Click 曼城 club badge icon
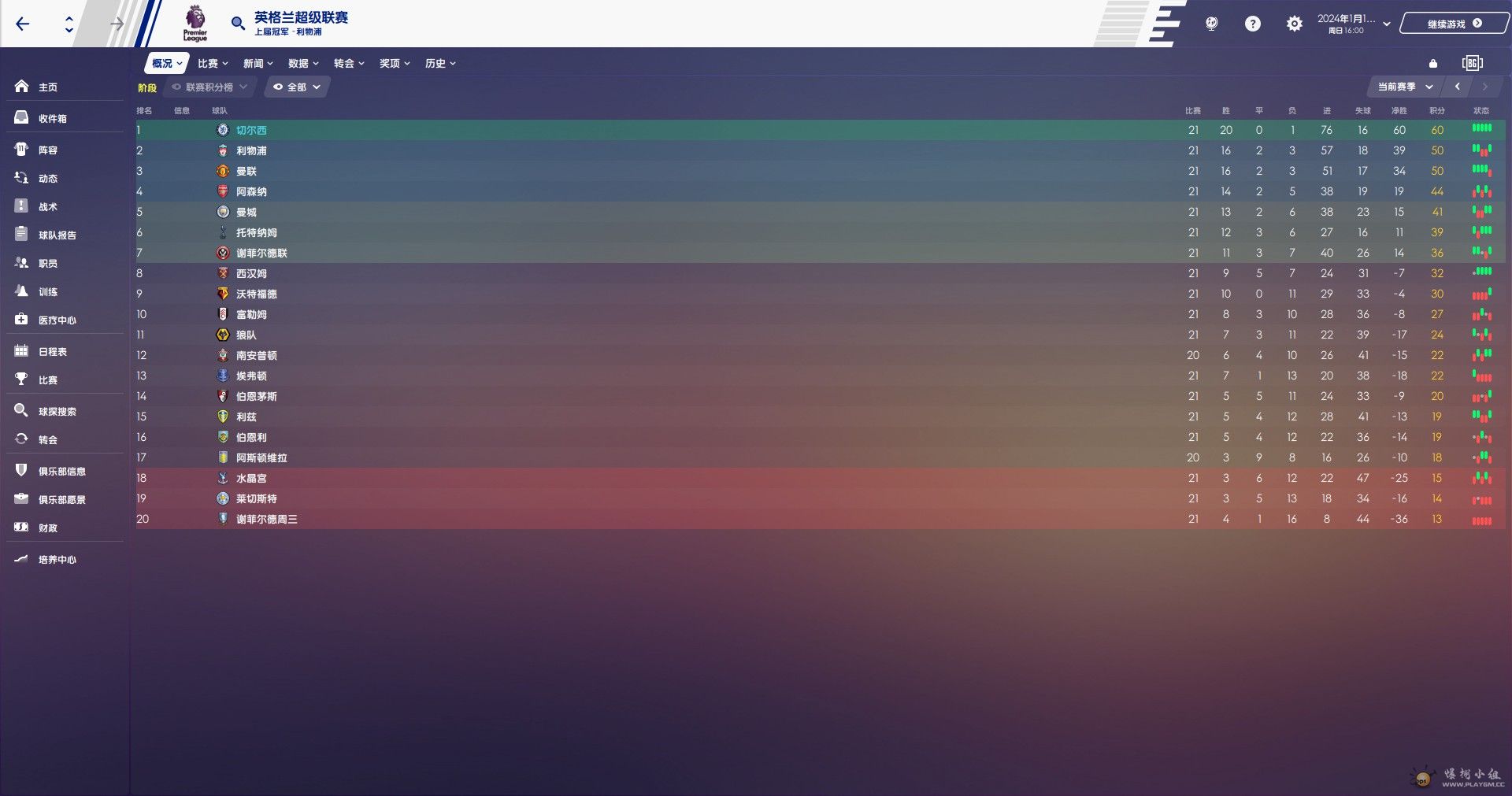This screenshot has width=1512, height=796. 223,212
